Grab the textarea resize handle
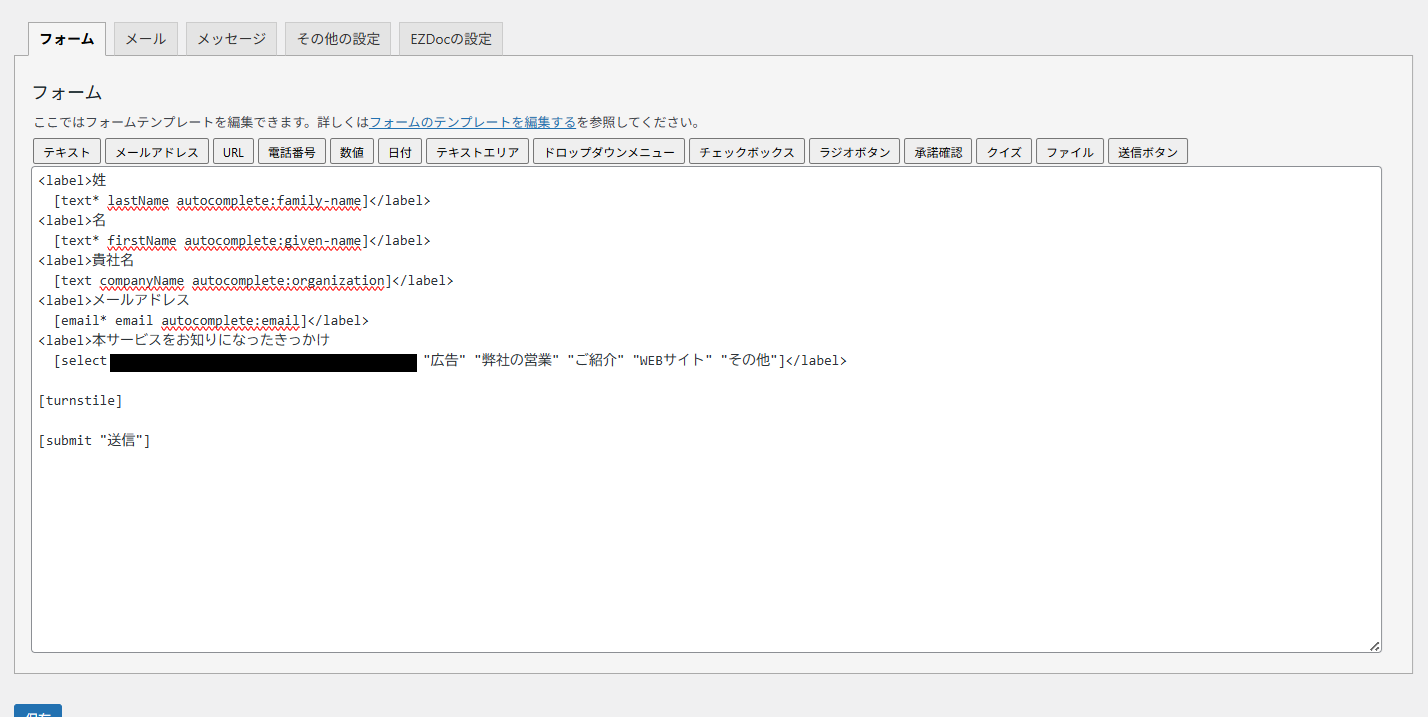 click(1375, 647)
